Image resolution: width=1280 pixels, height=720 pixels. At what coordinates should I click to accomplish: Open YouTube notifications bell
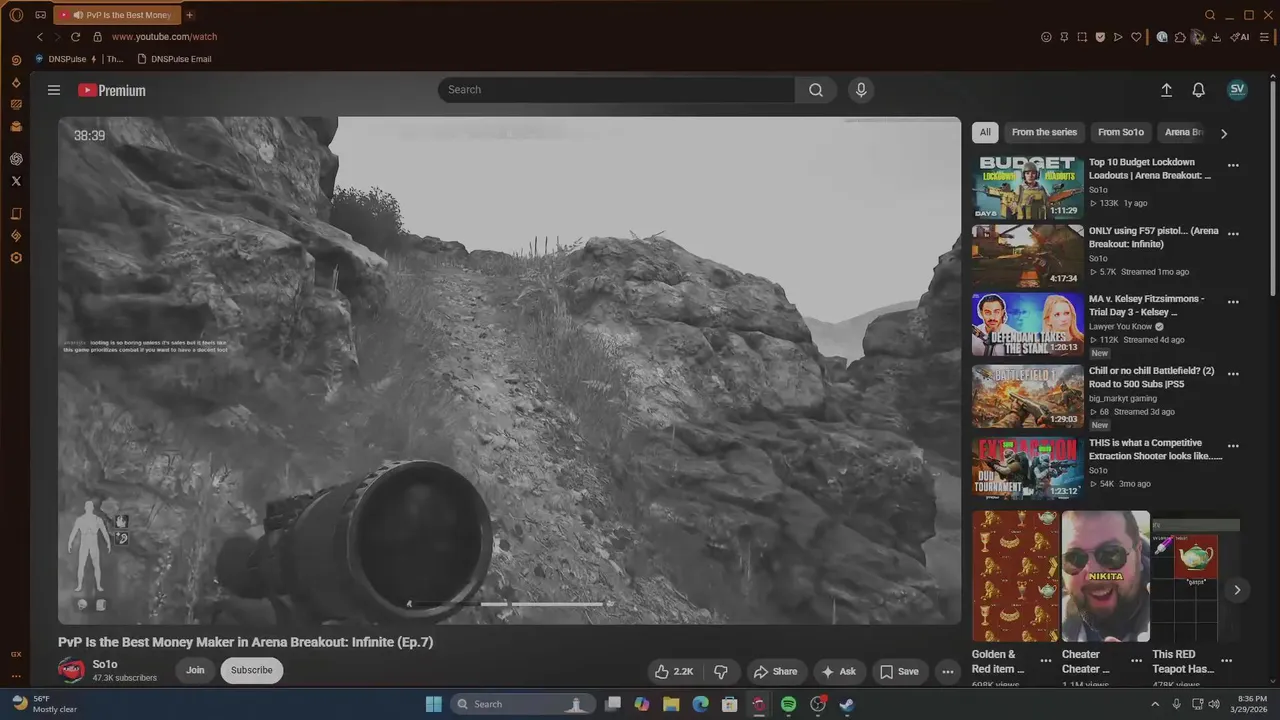[1198, 90]
